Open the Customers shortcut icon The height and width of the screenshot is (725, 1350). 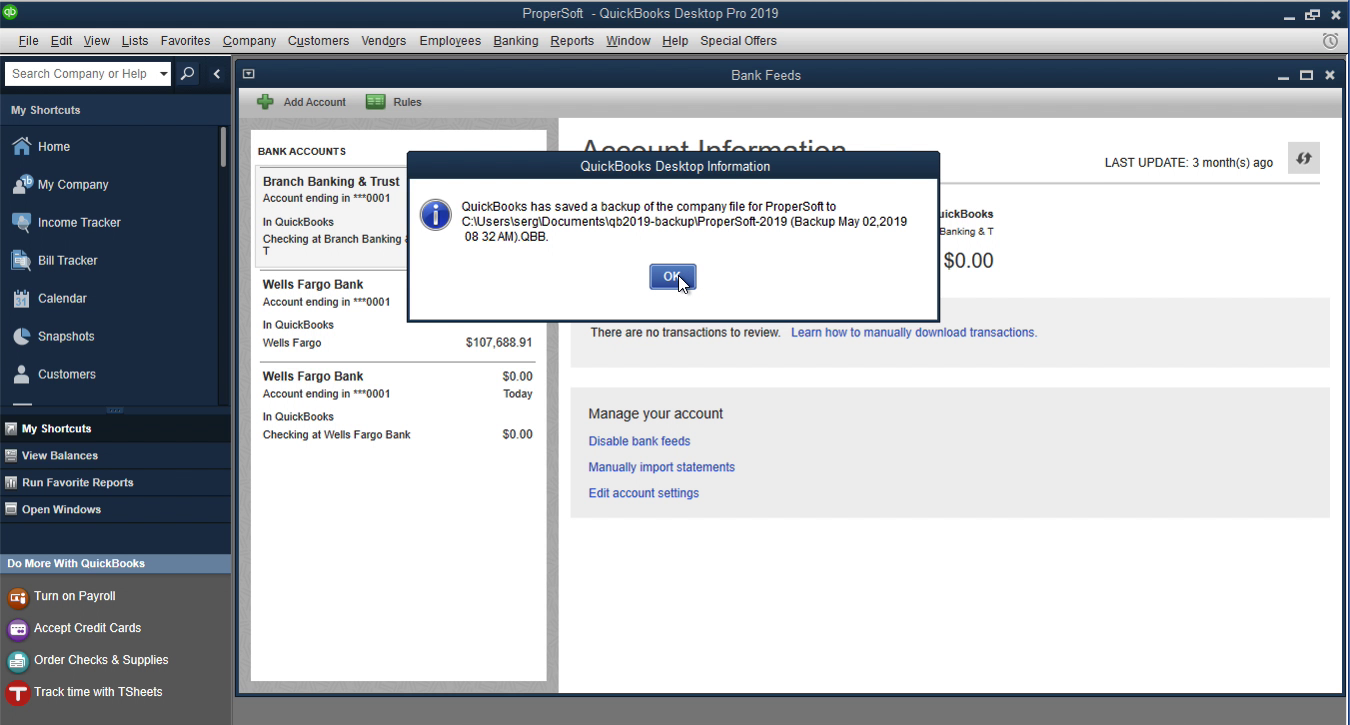coord(21,374)
